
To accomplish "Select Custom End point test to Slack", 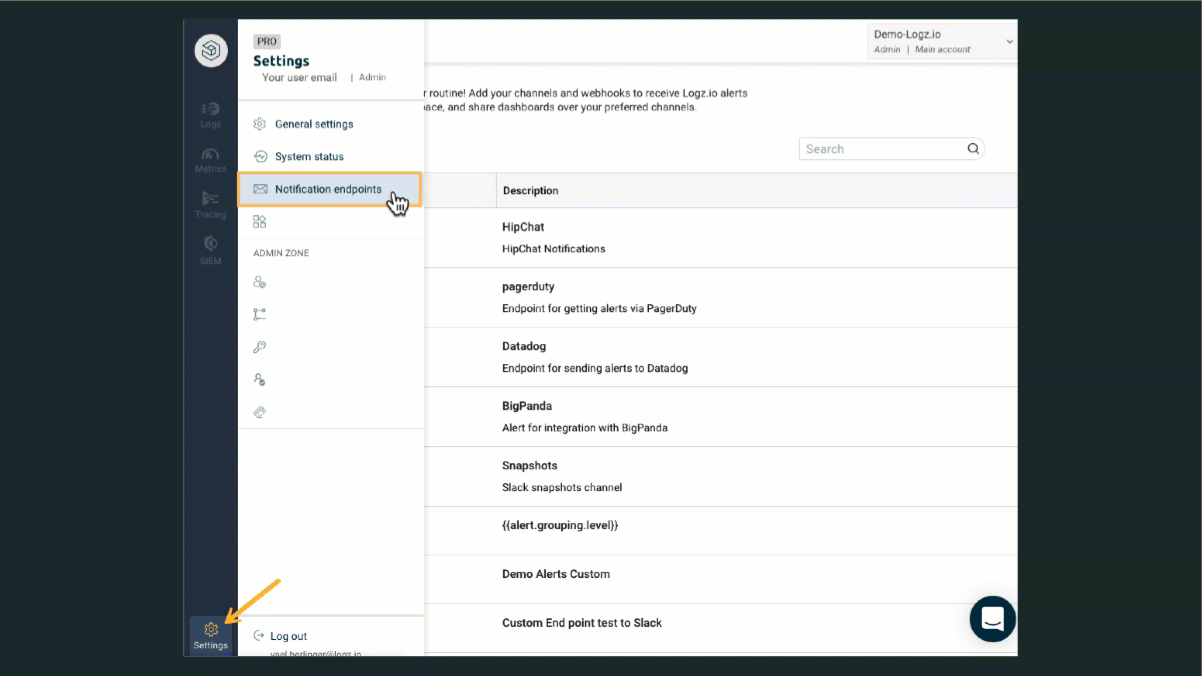I will [x=582, y=623].
